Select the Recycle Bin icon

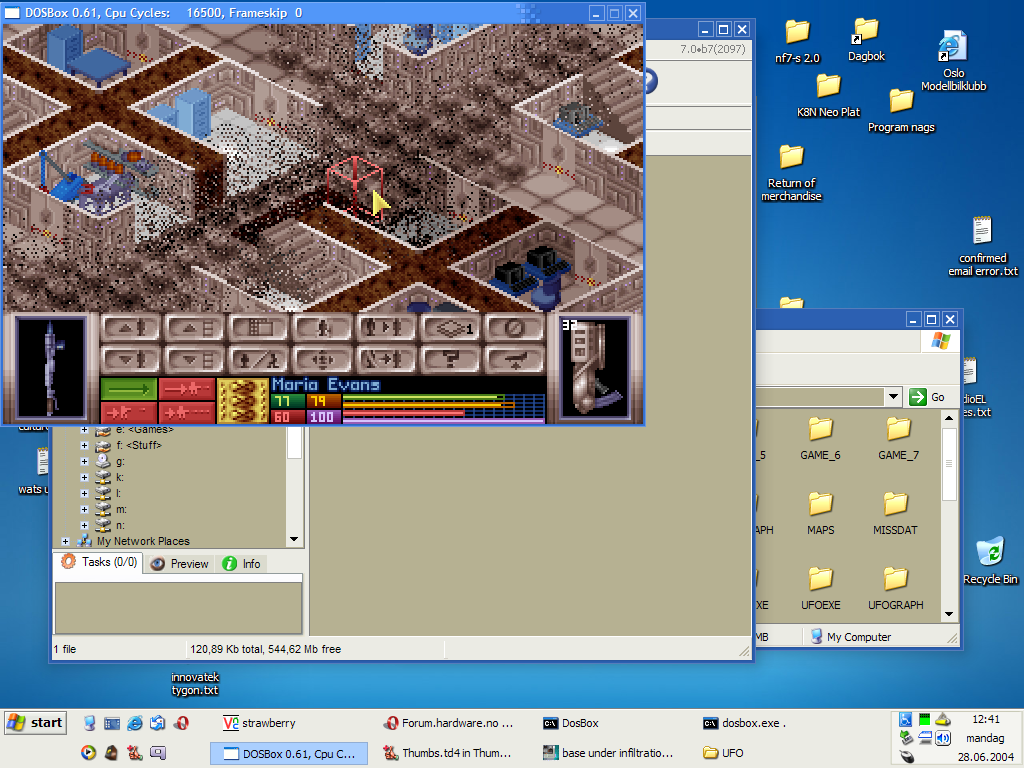click(990, 561)
